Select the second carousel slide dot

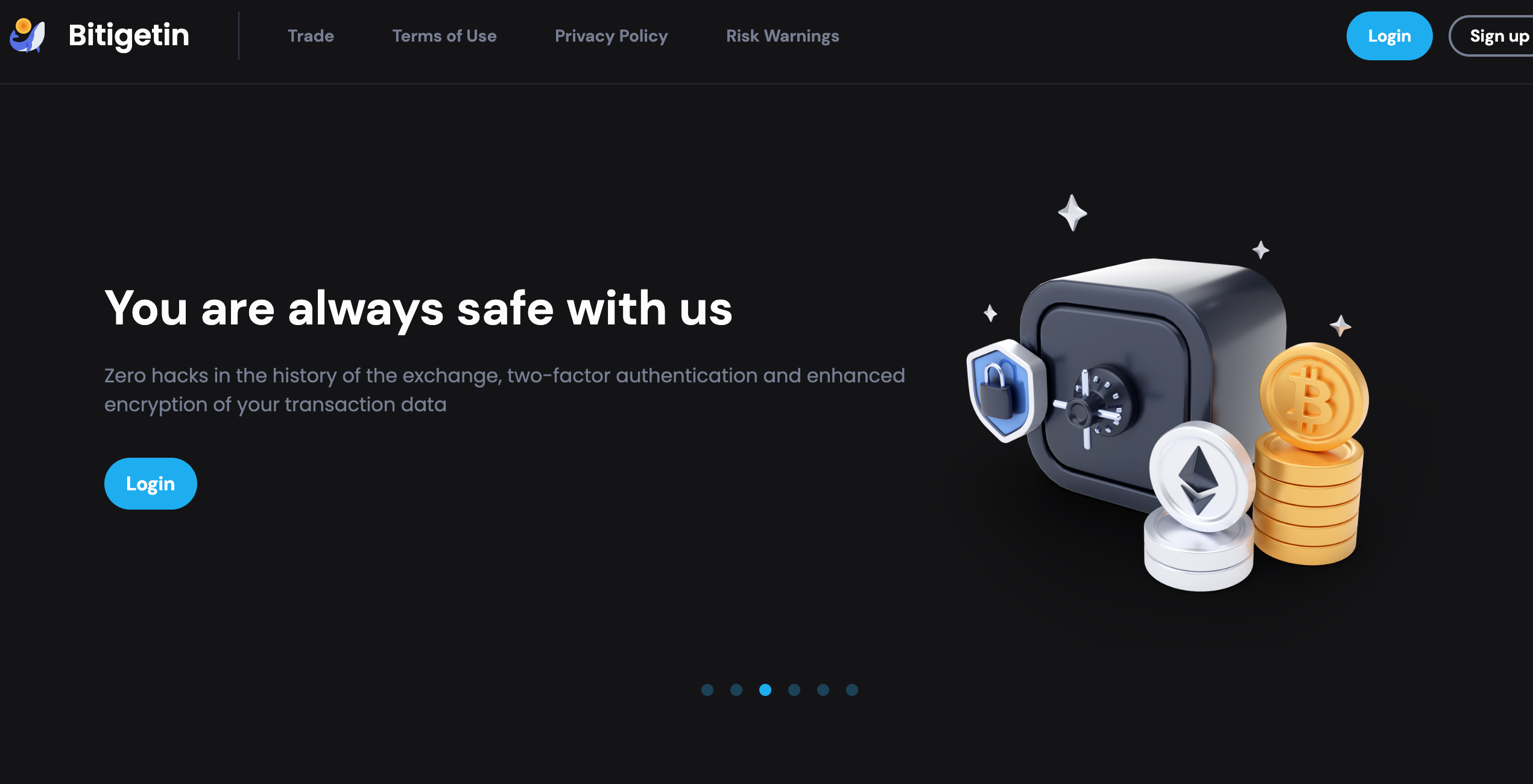[736, 690]
